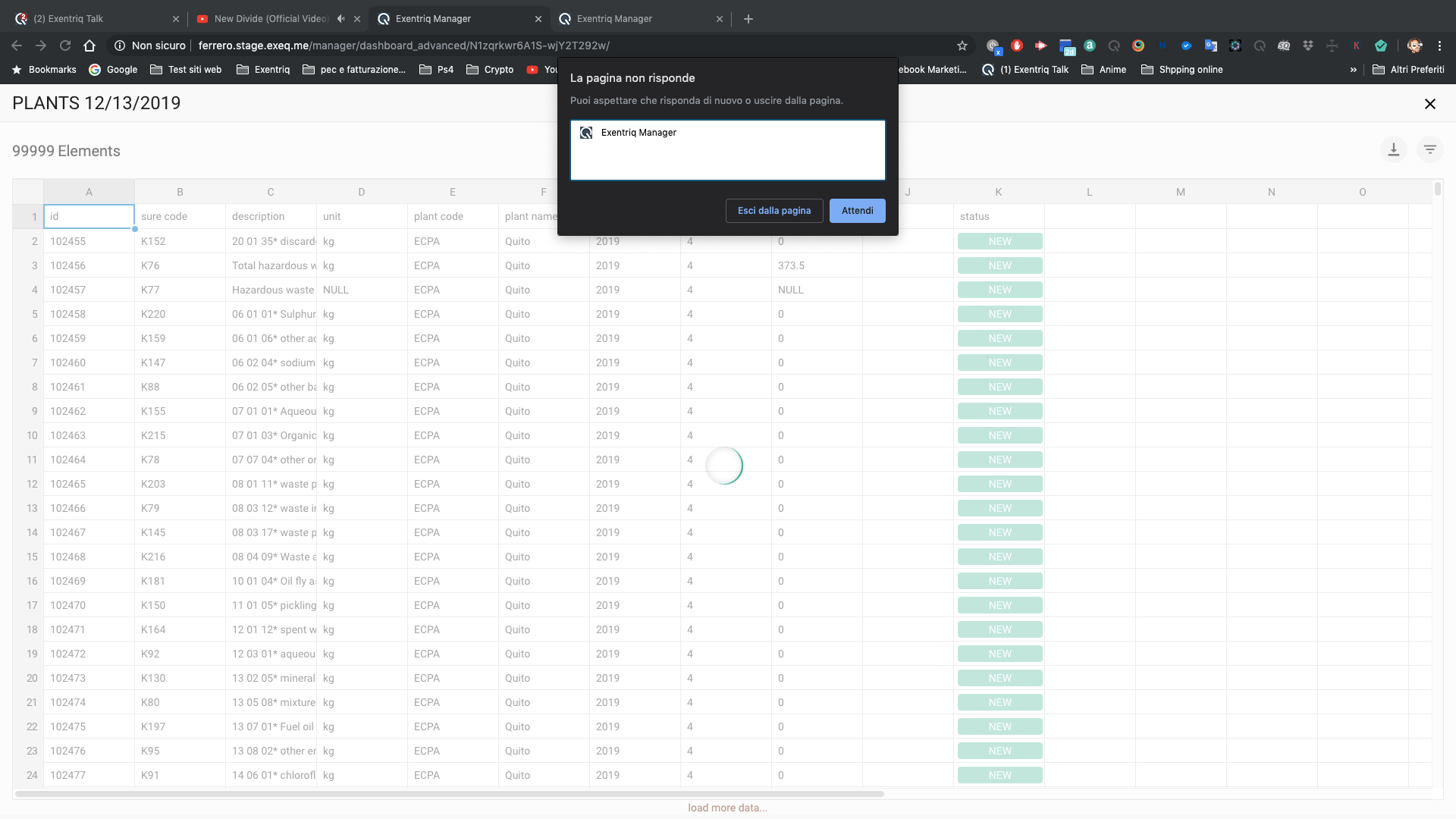Image resolution: width=1456 pixels, height=819 pixels.
Task: Switch to the (2) Exentriq Talk tab
Action: coord(68,19)
